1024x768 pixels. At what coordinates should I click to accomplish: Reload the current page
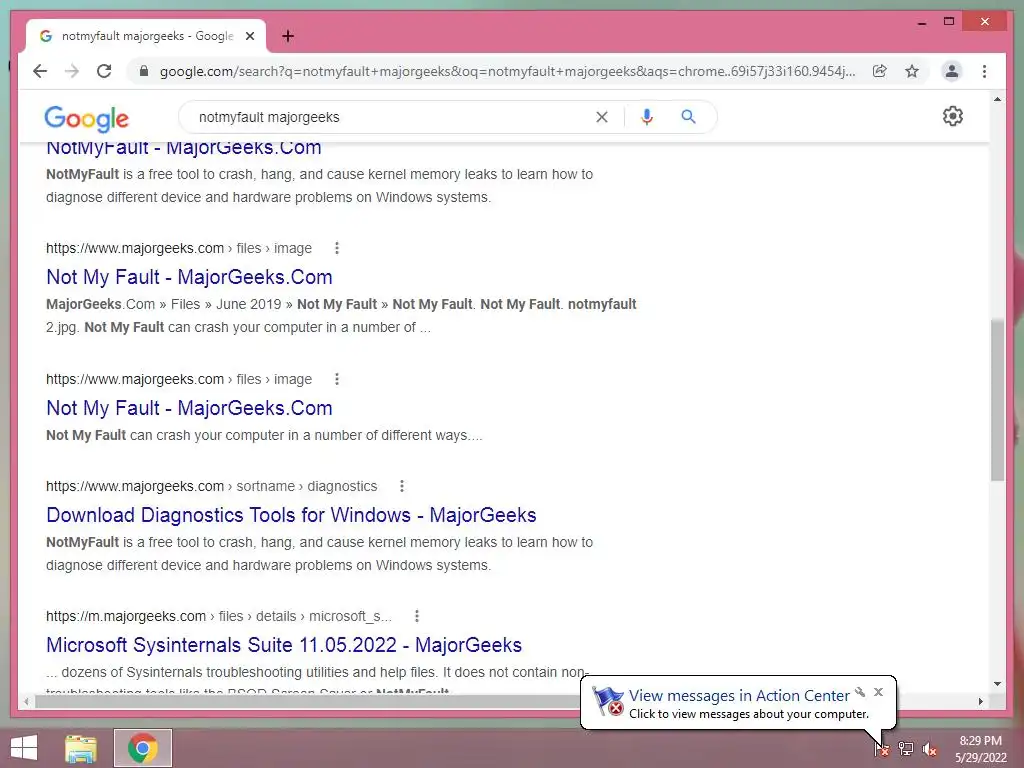[104, 71]
